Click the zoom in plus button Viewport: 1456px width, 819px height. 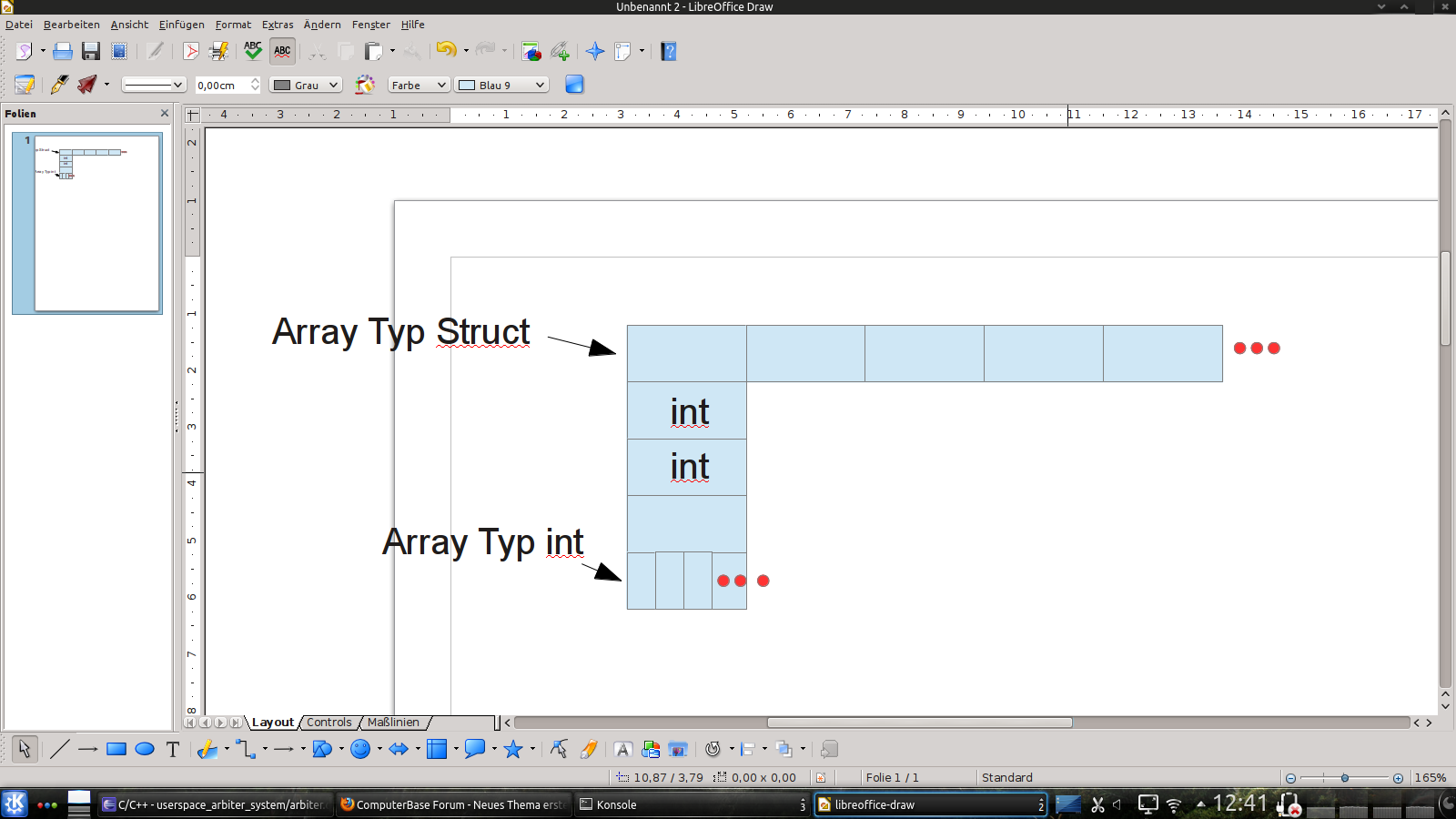(1398, 778)
